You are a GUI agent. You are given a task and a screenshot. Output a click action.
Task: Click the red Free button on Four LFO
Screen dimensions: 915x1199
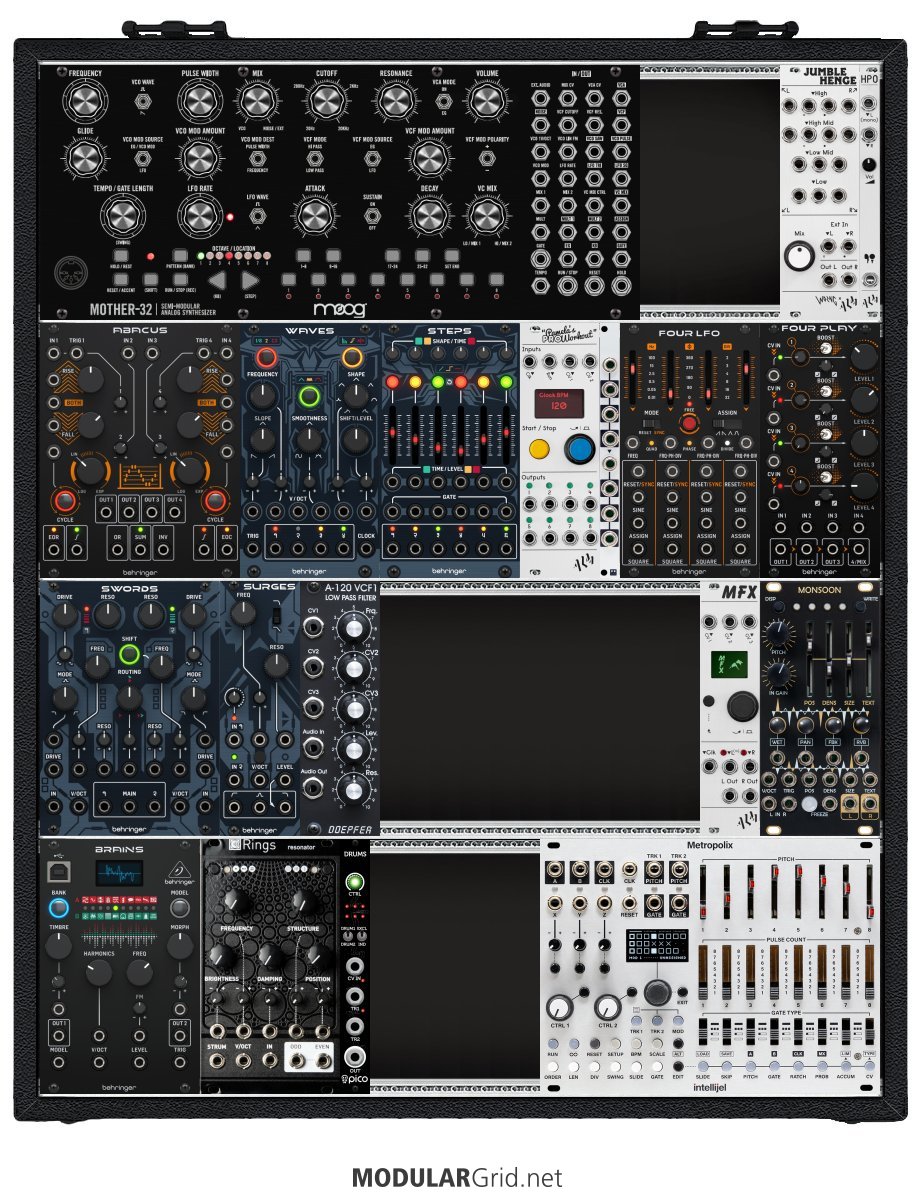(689, 423)
